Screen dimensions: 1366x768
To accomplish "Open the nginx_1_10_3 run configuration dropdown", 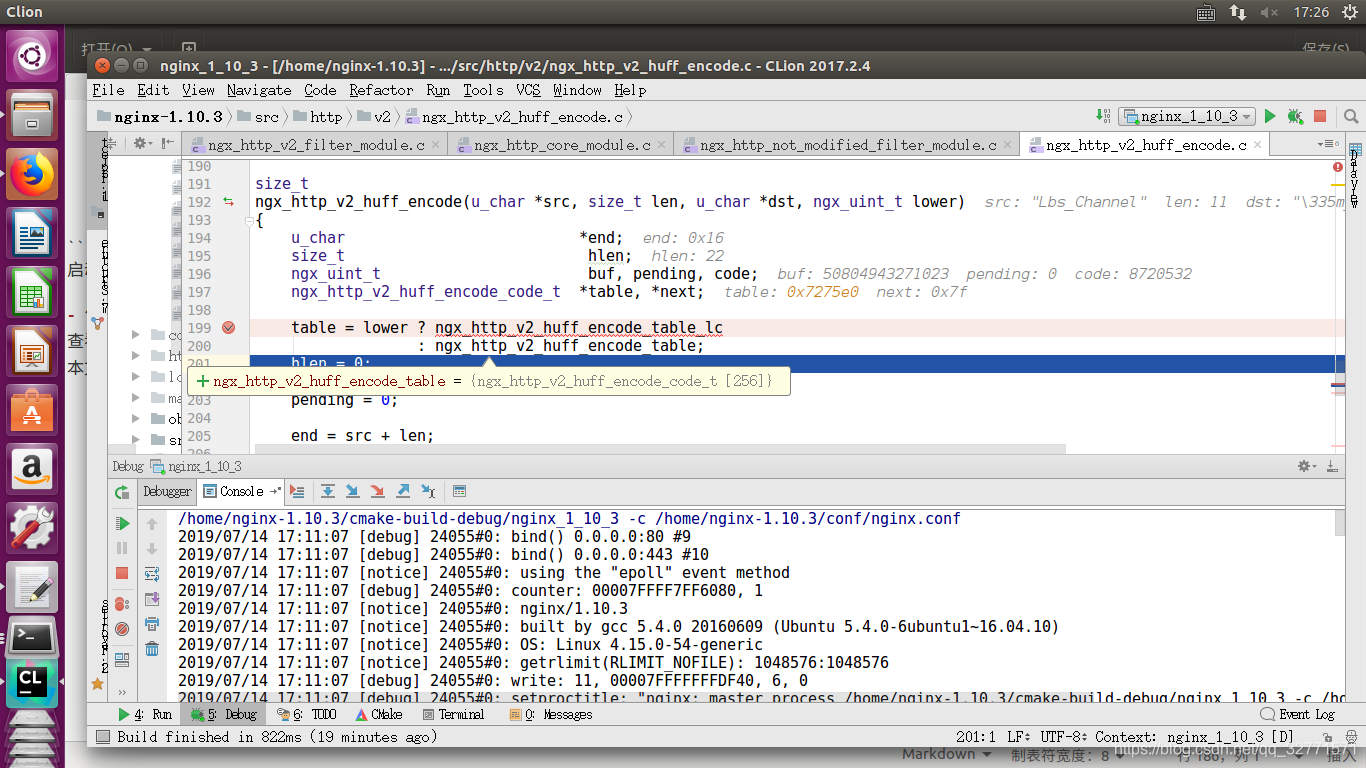I will point(1187,116).
